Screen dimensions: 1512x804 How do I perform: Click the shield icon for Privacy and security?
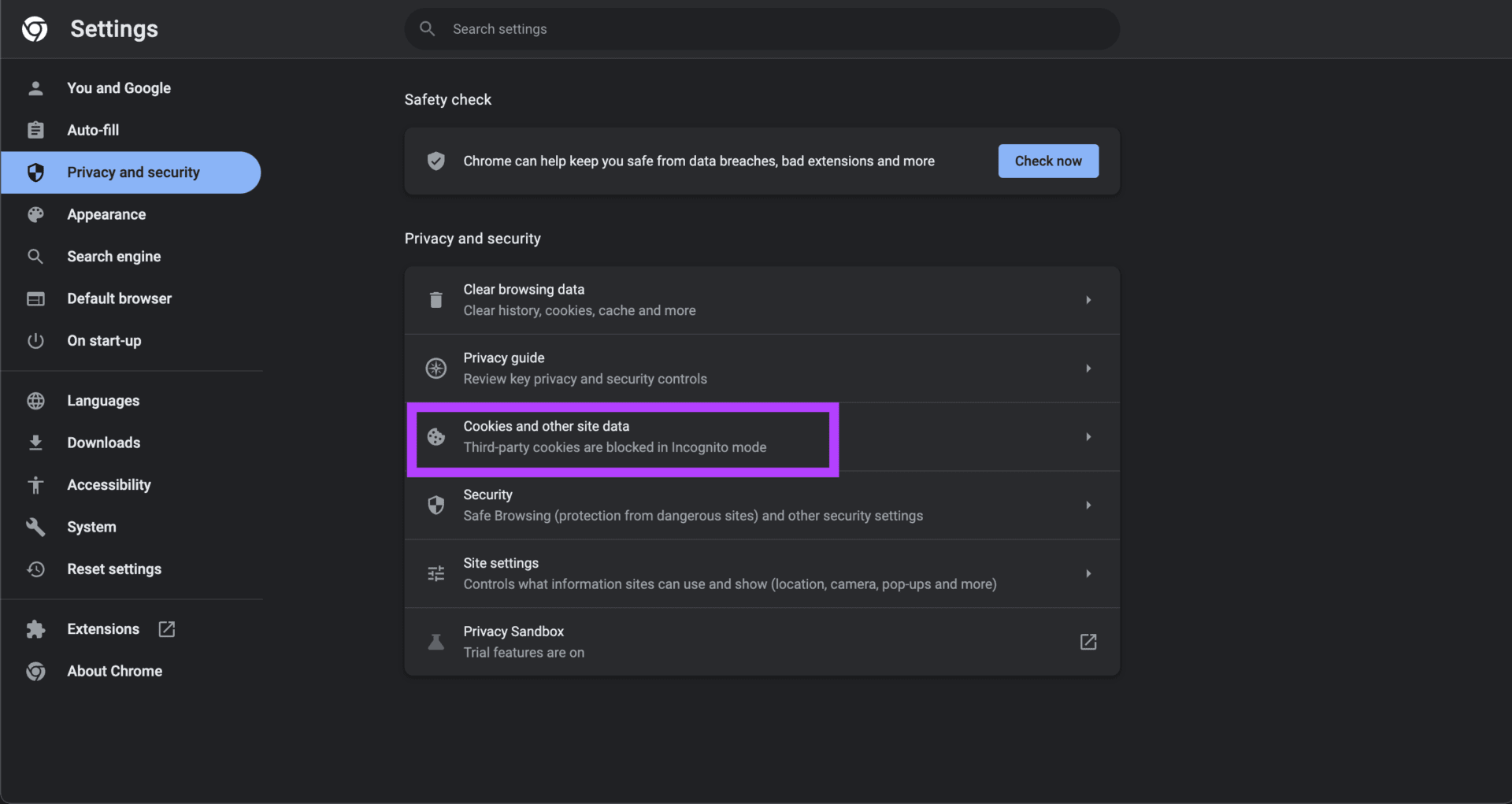35,172
